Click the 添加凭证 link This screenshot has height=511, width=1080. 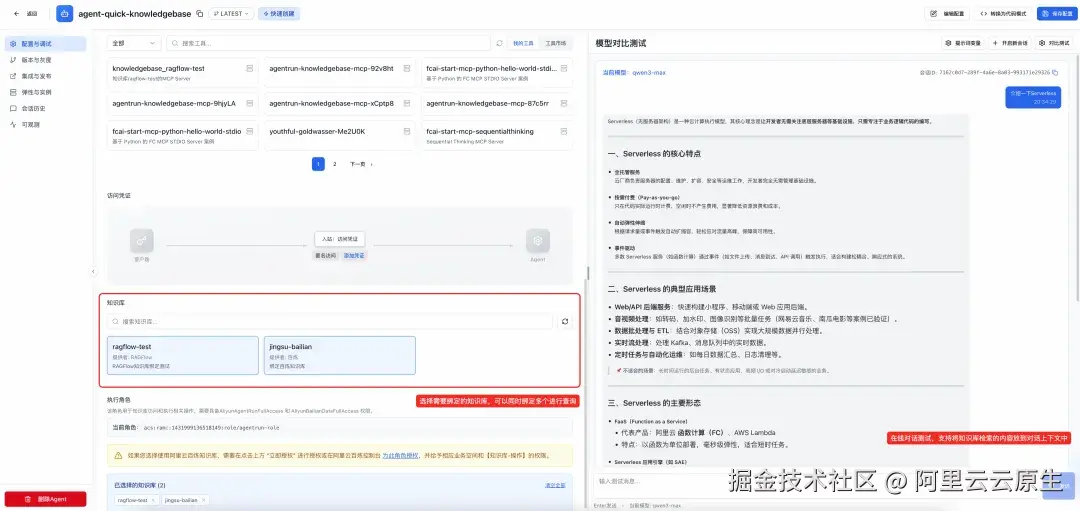click(x=354, y=255)
